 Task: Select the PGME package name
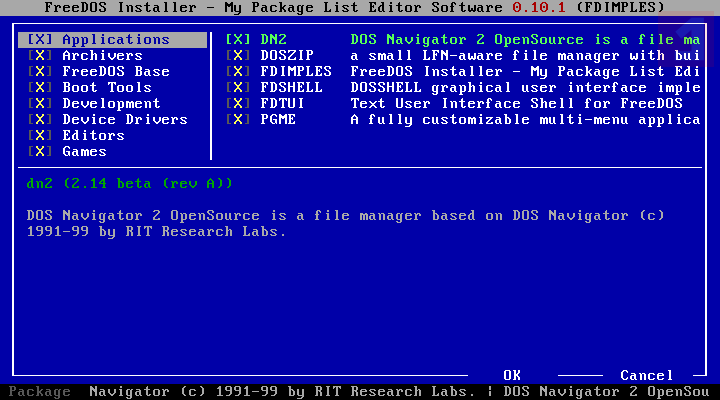click(278, 119)
